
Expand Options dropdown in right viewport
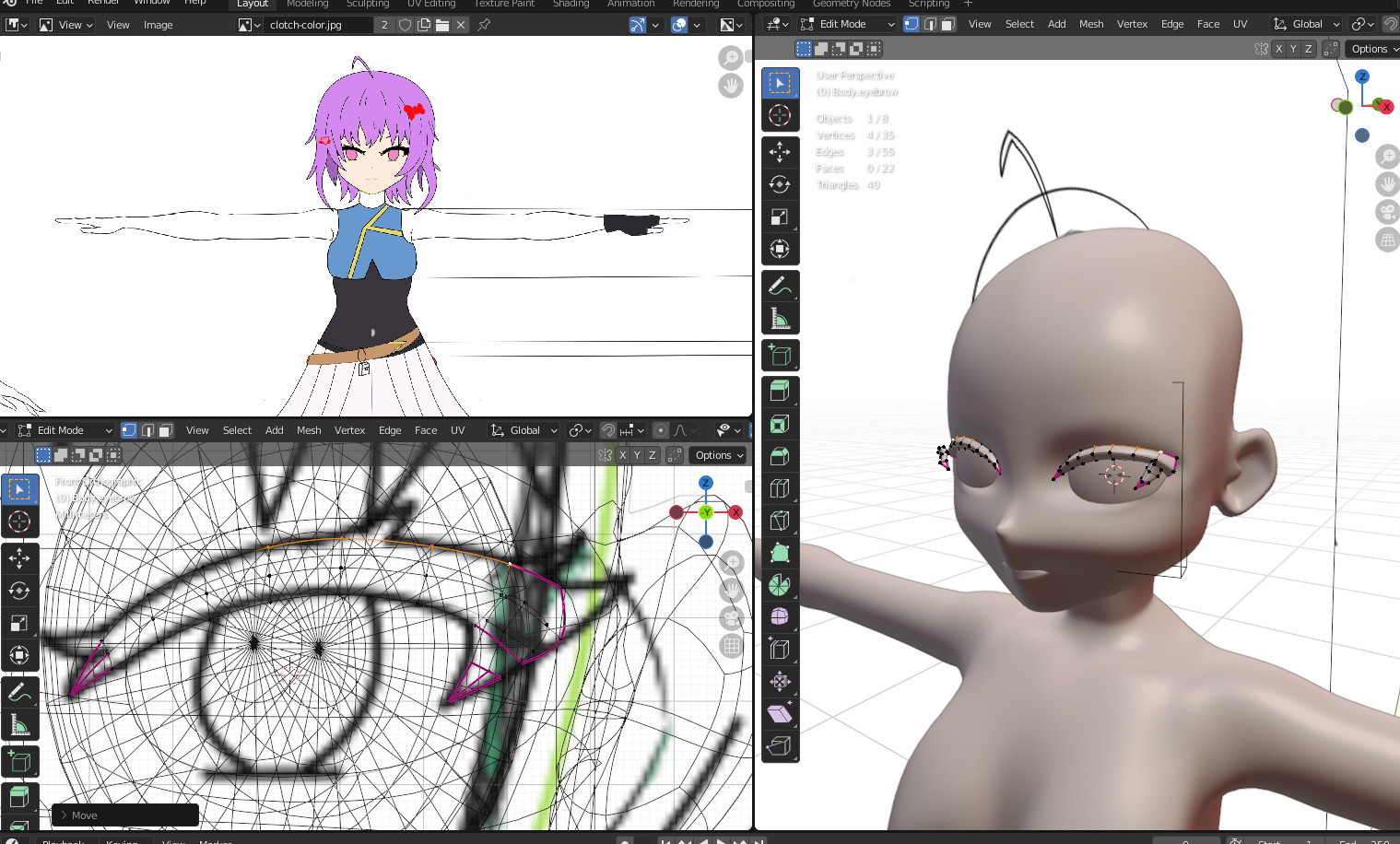coord(1373,49)
